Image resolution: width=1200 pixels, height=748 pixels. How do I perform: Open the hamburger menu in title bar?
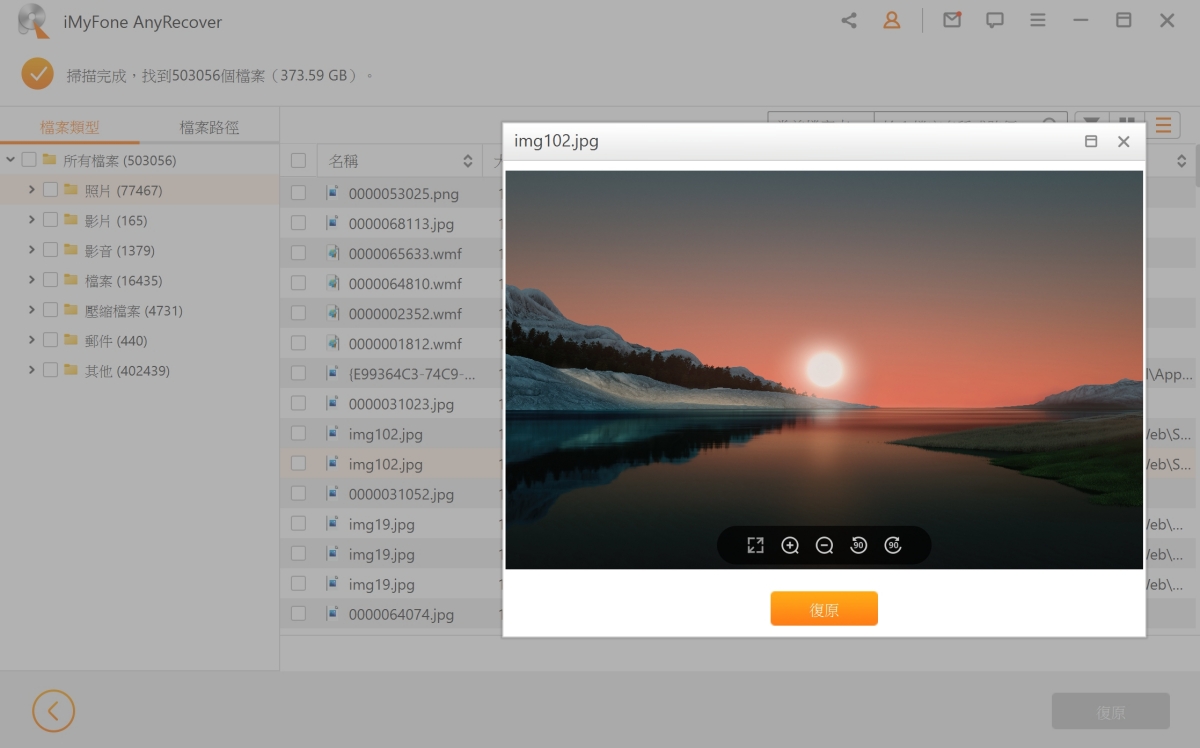(1038, 20)
